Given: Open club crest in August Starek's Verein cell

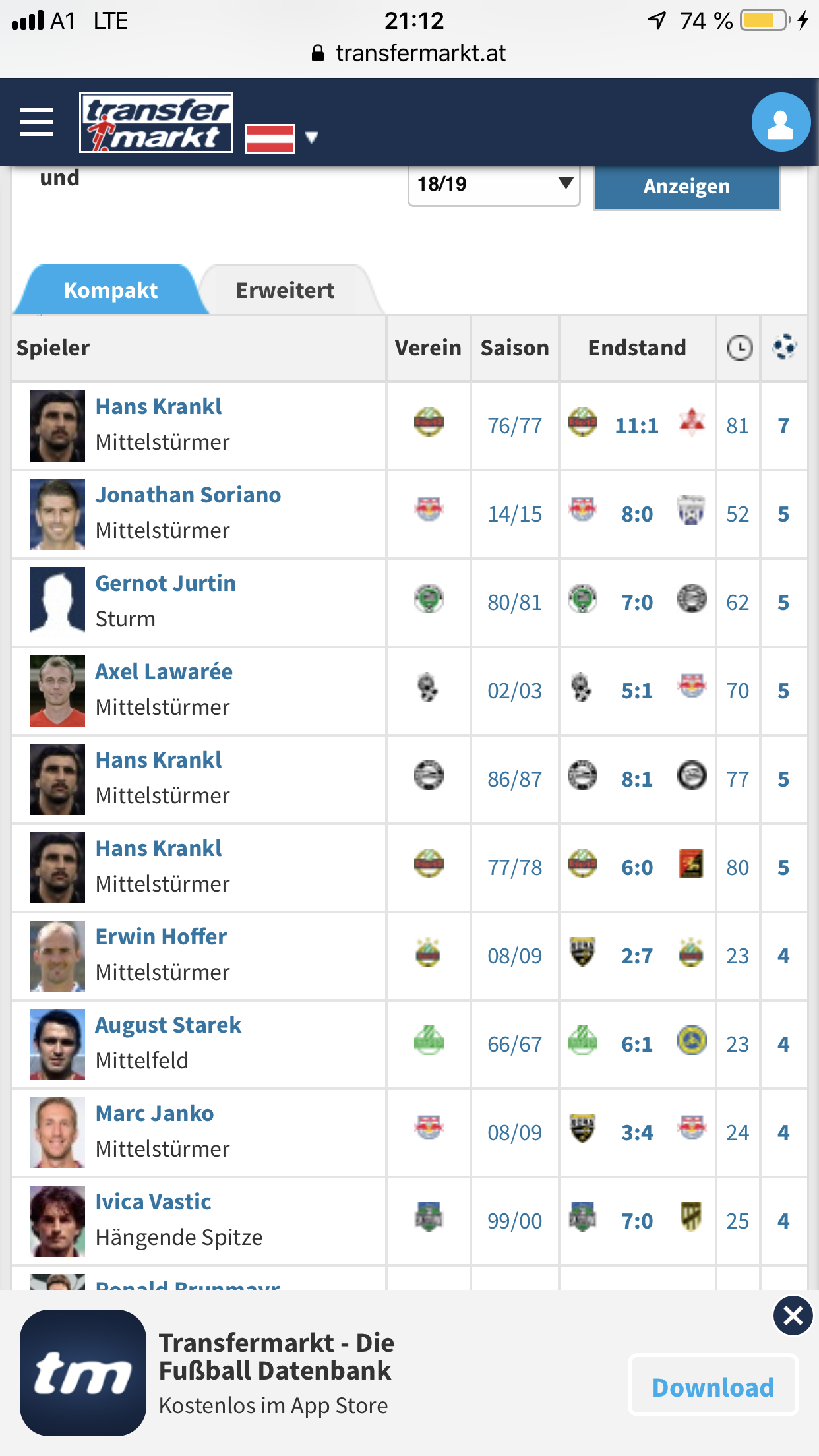Looking at the screenshot, I should click(429, 1041).
